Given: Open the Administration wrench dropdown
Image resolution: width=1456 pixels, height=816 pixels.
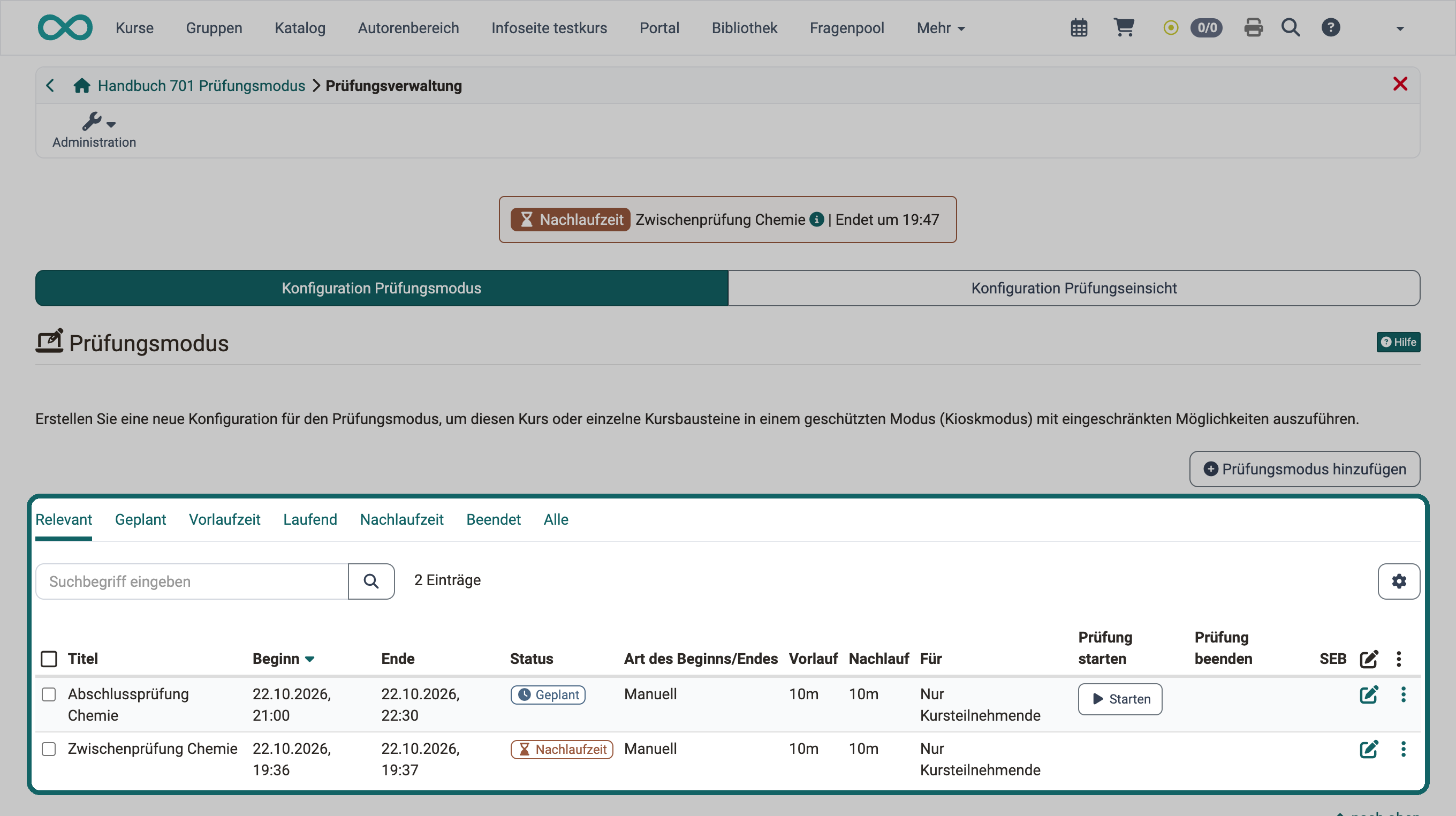Looking at the screenshot, I should [94, 130].
